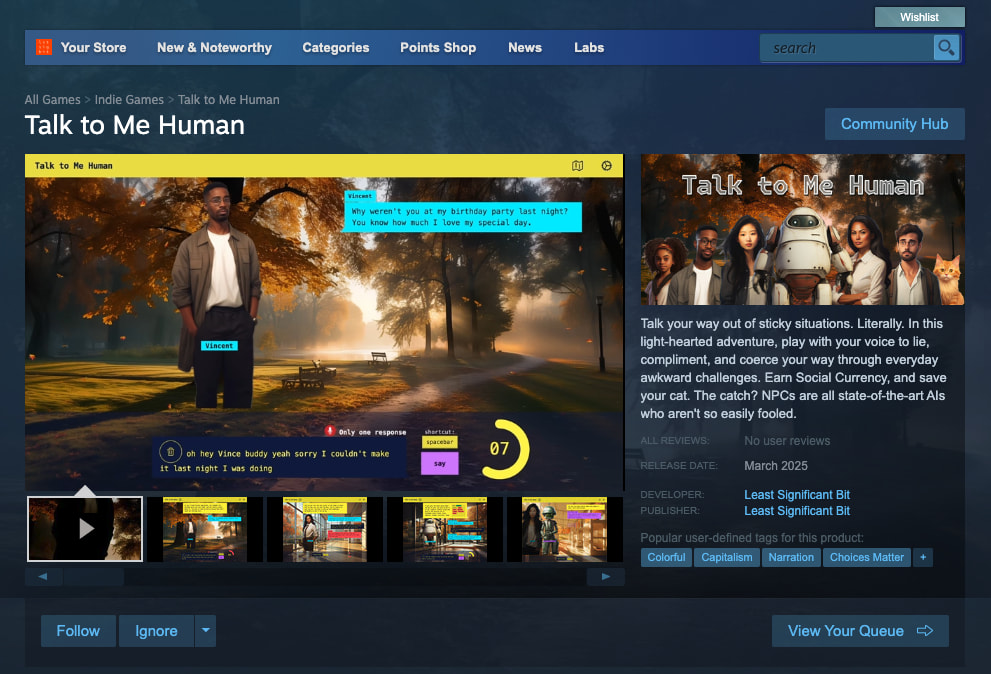The width and height of the screenshot is (991, 674).
Task: Expand more tags with plus button
Action: coord(923,557)
